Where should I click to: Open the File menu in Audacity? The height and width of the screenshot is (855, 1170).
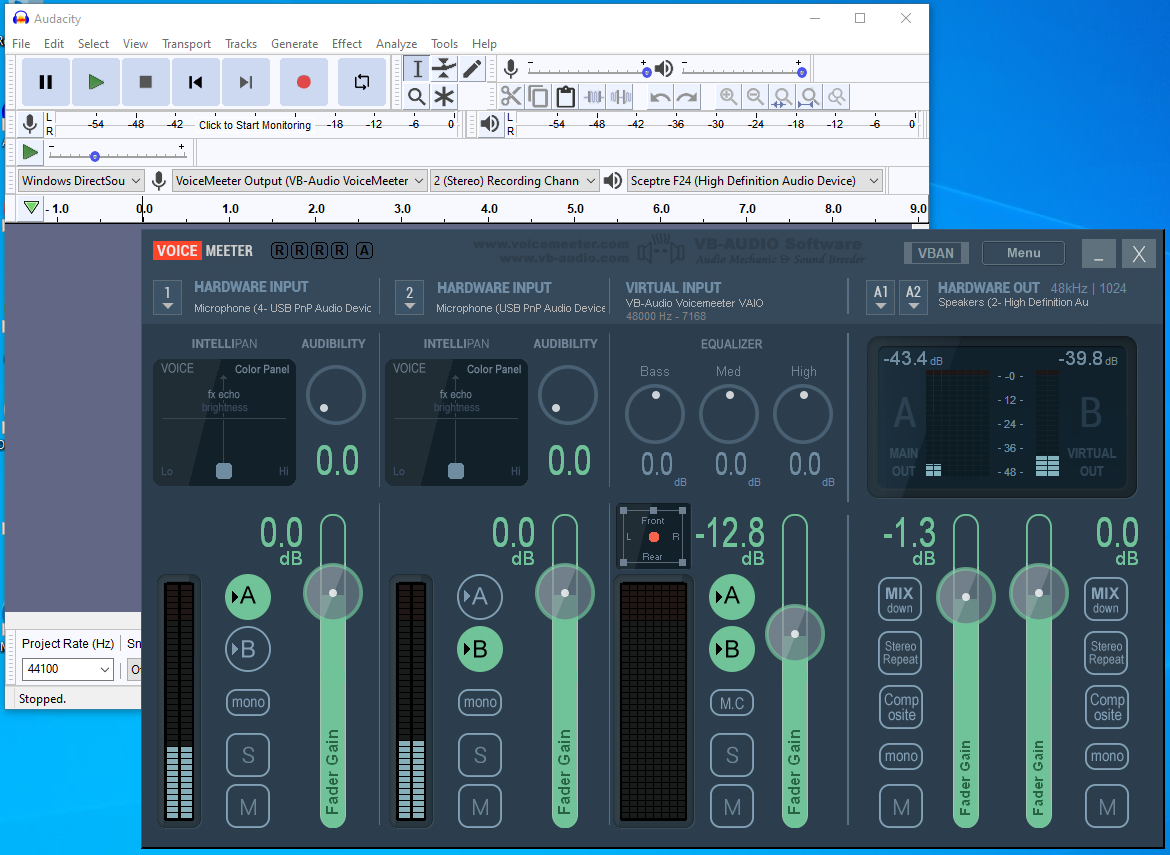click(22, 44)
